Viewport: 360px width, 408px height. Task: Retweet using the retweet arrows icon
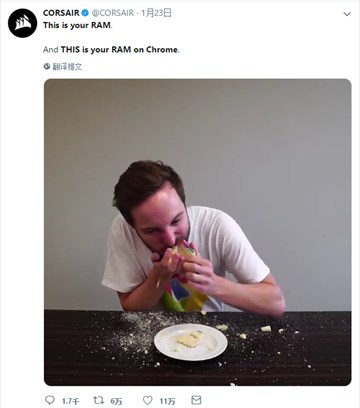(x=98, y=400)
